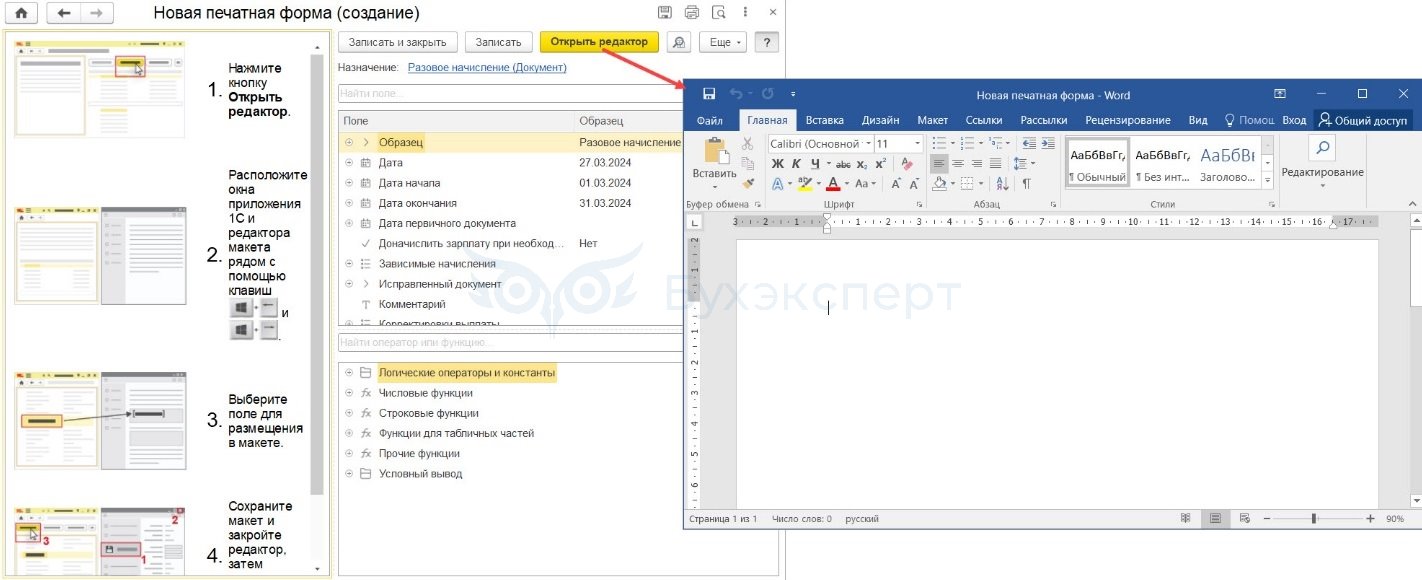1422x580 pixels.
Task: Switch to the Макет ribbon tab
Action: [x=932, y=121]
